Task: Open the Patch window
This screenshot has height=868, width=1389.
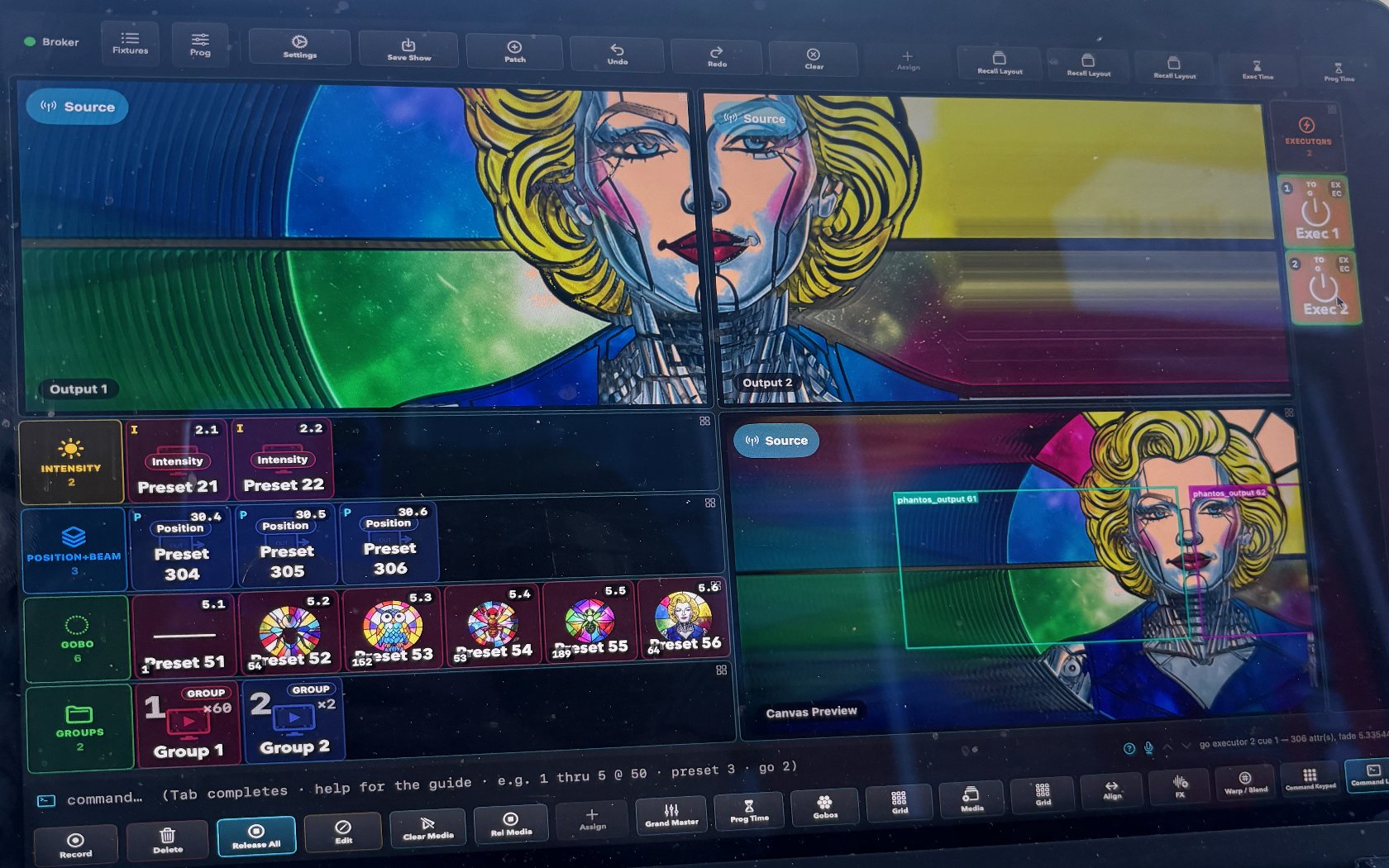Action: point(514,52)
